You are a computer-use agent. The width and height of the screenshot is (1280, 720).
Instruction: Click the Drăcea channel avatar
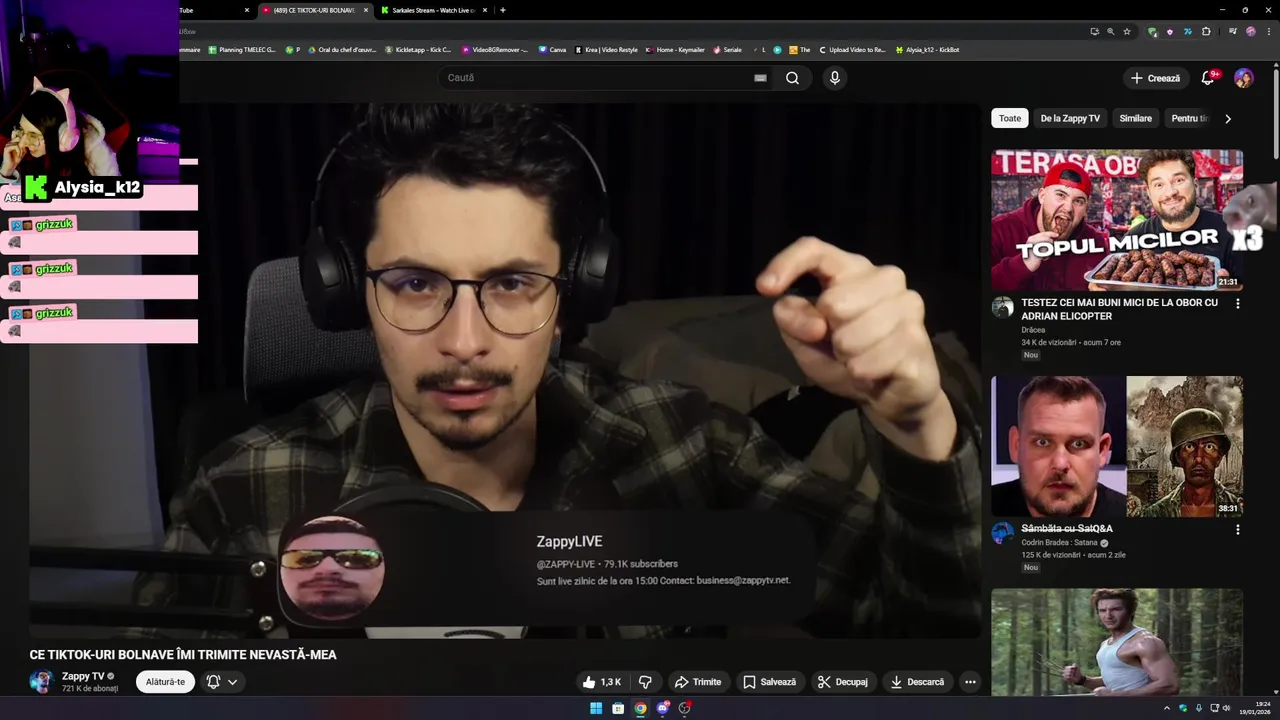click(1002, 307)
